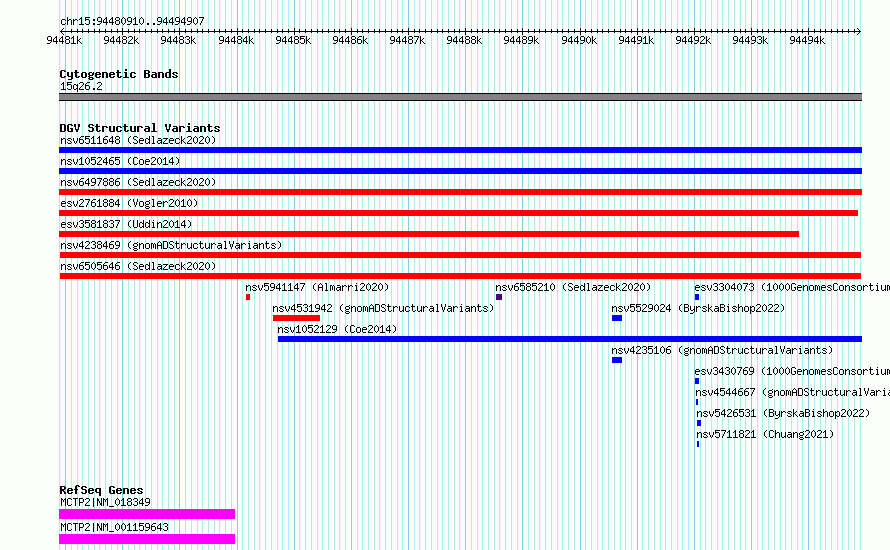Select the red bar under nsv4238469

coord(460,255)
